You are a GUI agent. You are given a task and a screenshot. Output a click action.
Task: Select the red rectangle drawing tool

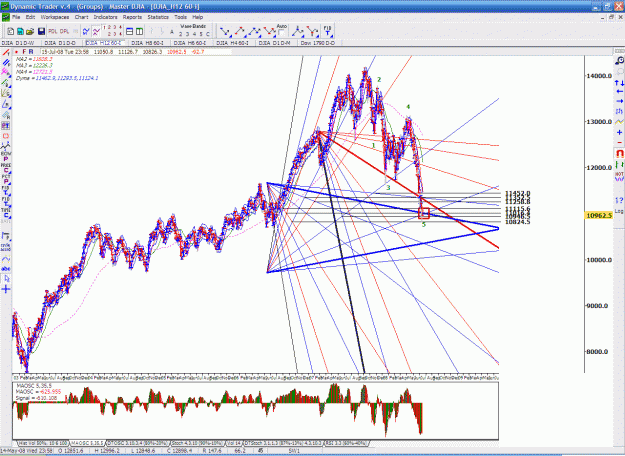[6, 136]
